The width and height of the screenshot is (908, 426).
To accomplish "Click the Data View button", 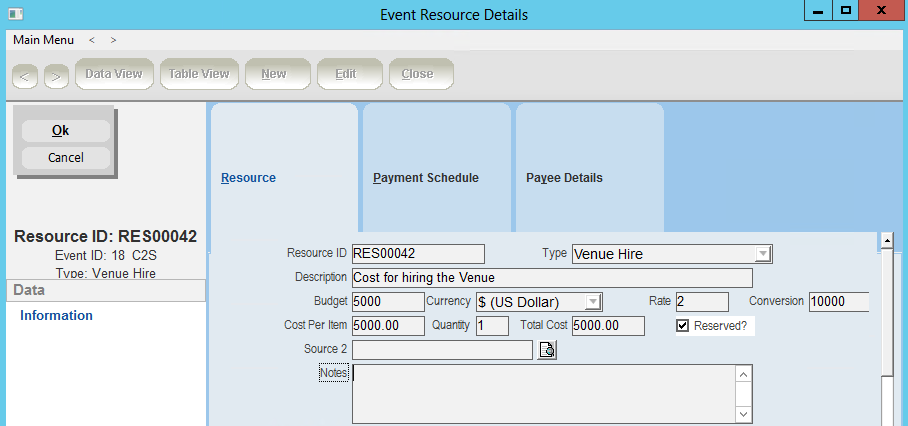I will [x=114, y=74].
